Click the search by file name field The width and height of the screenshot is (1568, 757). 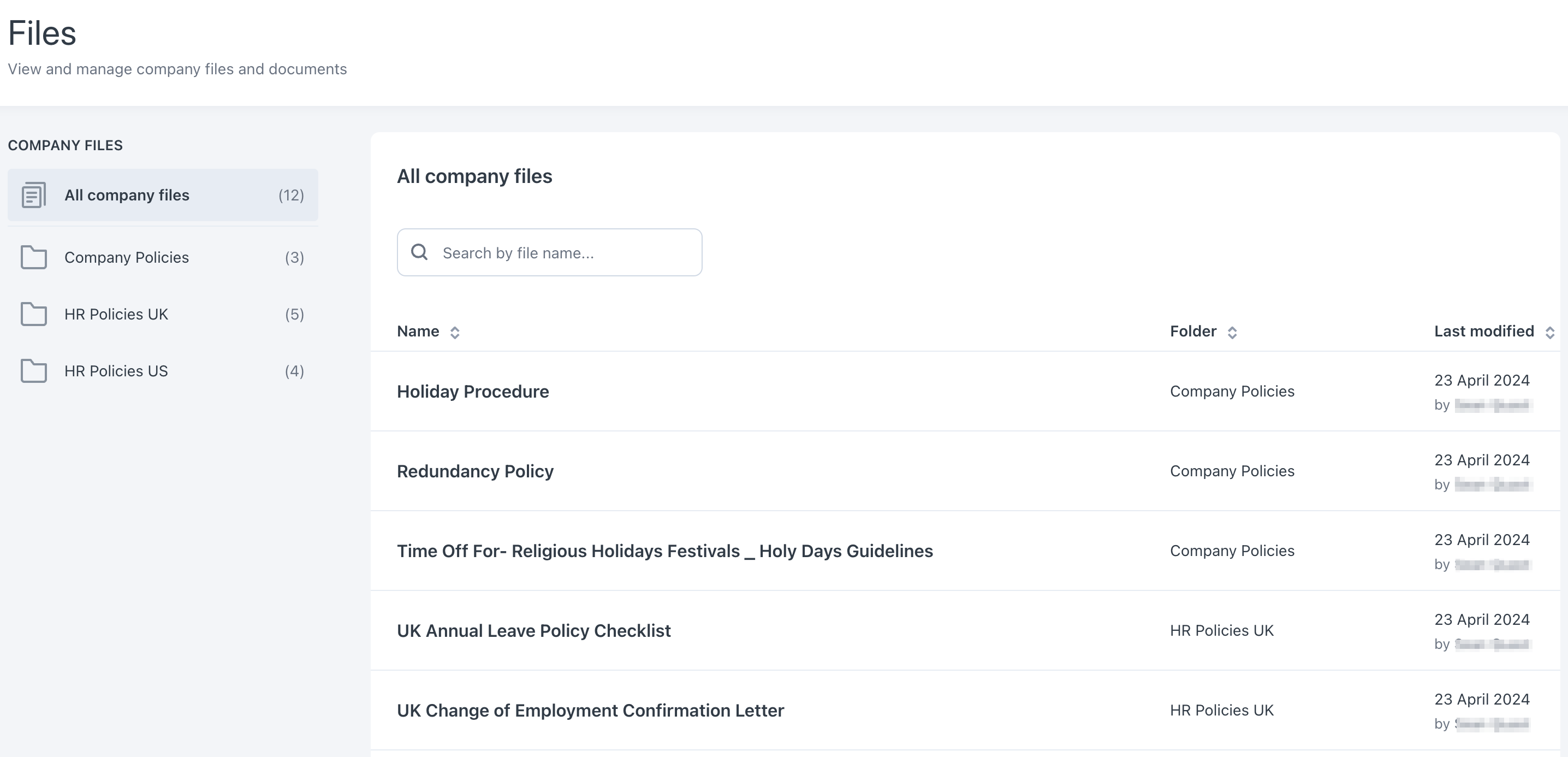pyautogui.click(x=549, y=252)
